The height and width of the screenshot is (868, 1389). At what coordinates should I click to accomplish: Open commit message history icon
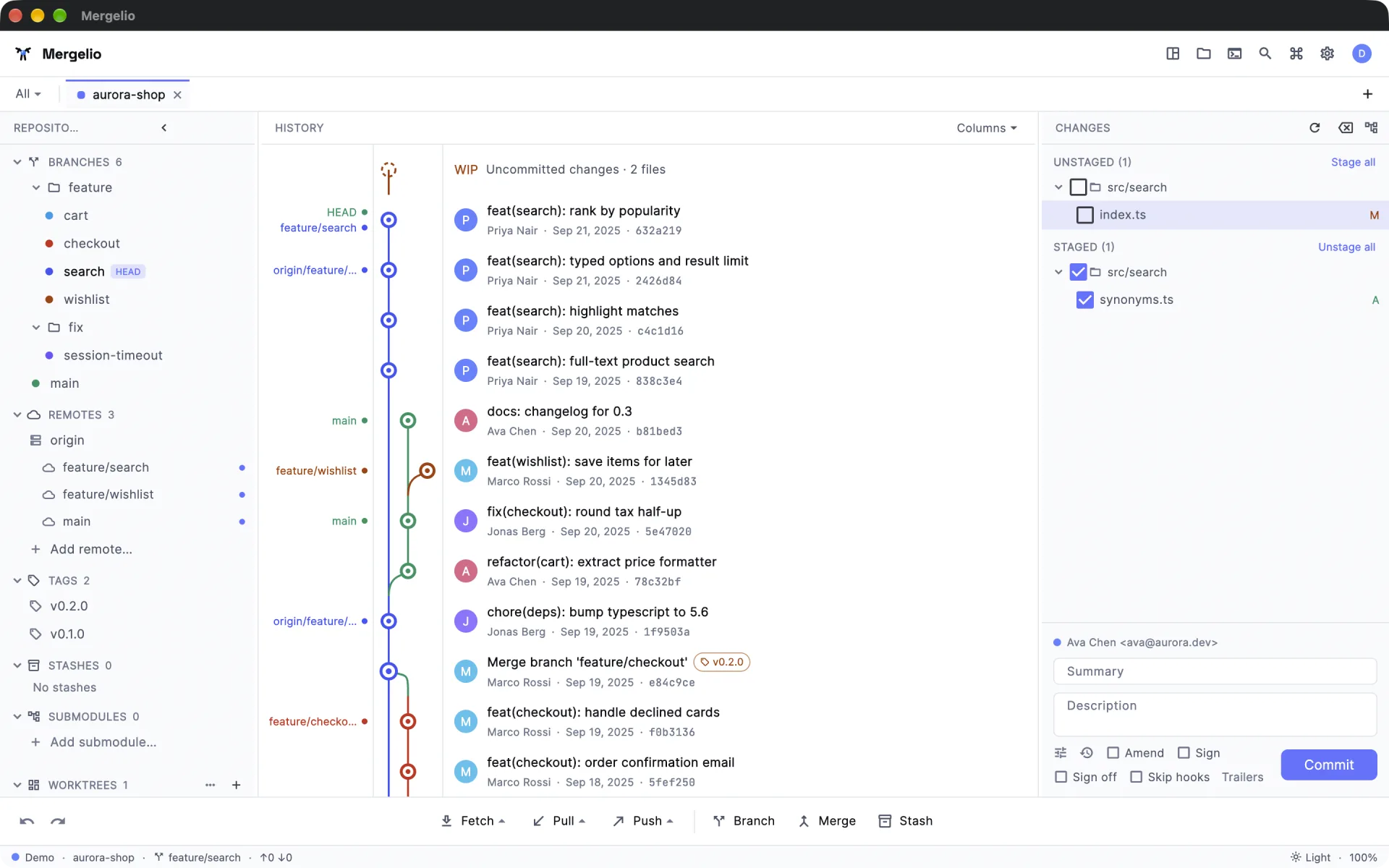pyautogui.click(x=1087, y=753)
